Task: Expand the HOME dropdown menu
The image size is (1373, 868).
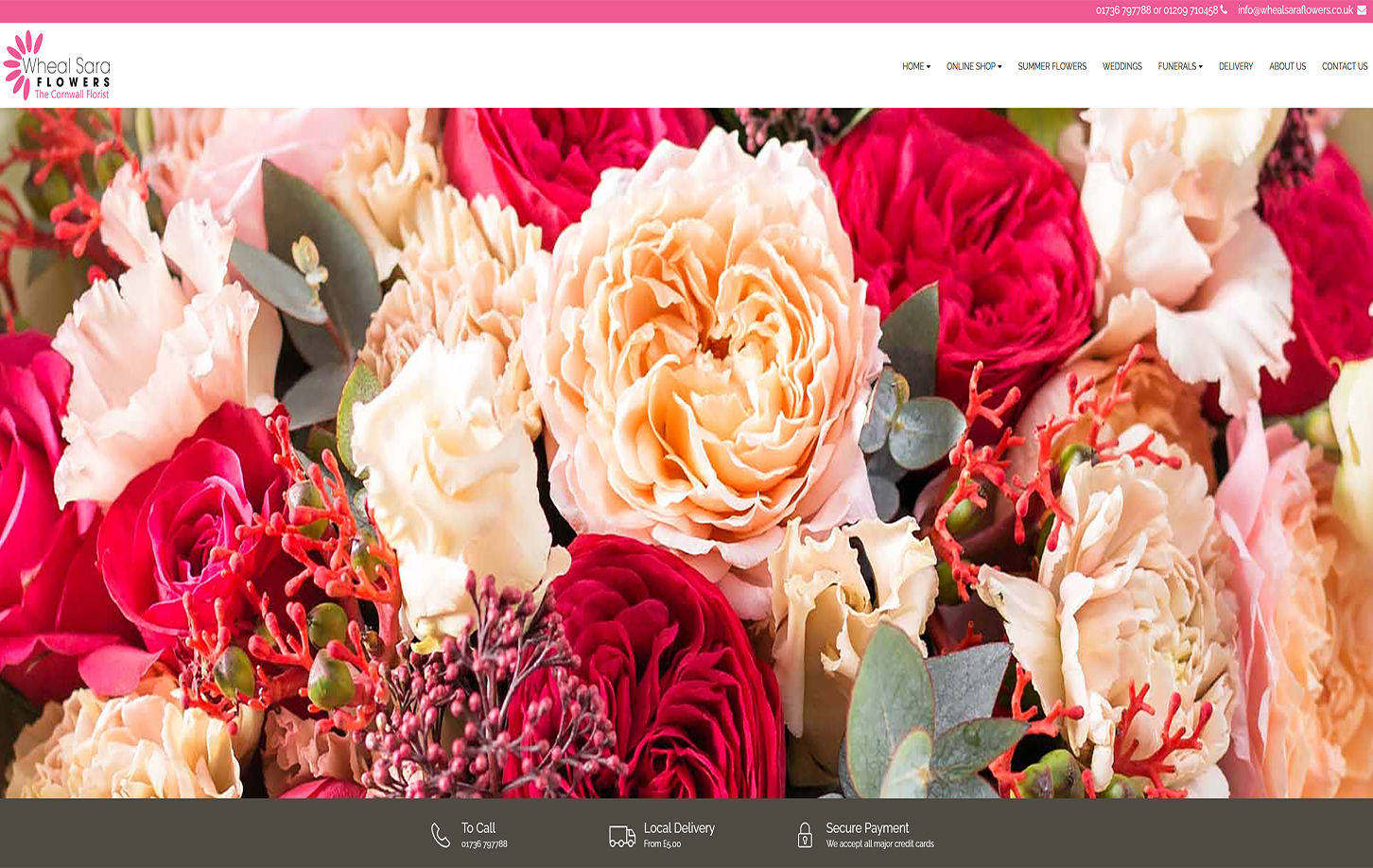Action: (x=914, y=66)
